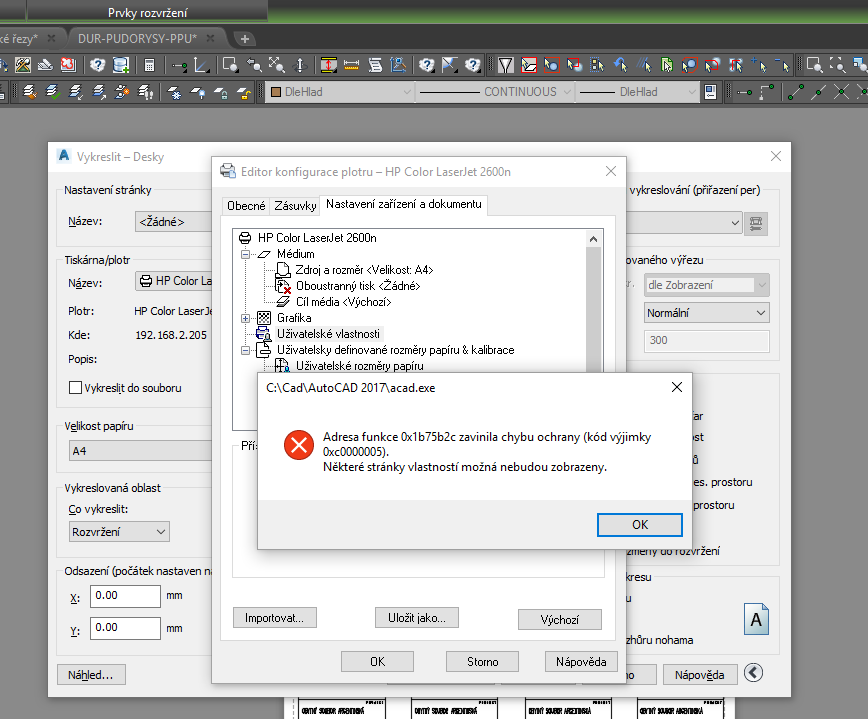Image resolution: width=868 pixels, height=719 pixels.
Task: Click the HP LaserJet printer root tree icon
Action: pyautogui.click(x=245, y=238)
